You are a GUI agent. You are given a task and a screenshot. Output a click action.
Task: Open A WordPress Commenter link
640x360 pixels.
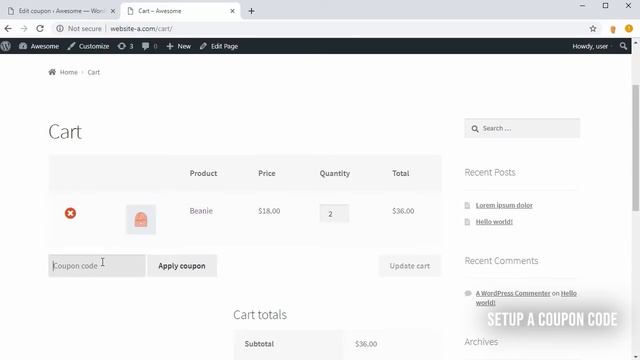(513, 293)
